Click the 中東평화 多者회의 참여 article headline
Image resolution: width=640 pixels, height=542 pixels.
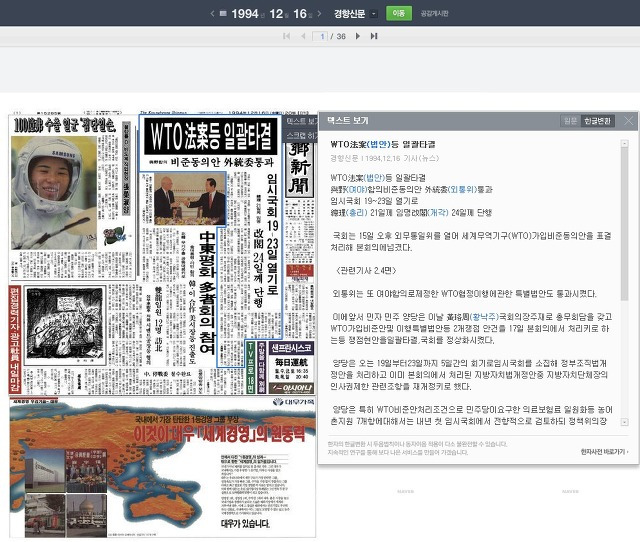[x=208, y=293]
